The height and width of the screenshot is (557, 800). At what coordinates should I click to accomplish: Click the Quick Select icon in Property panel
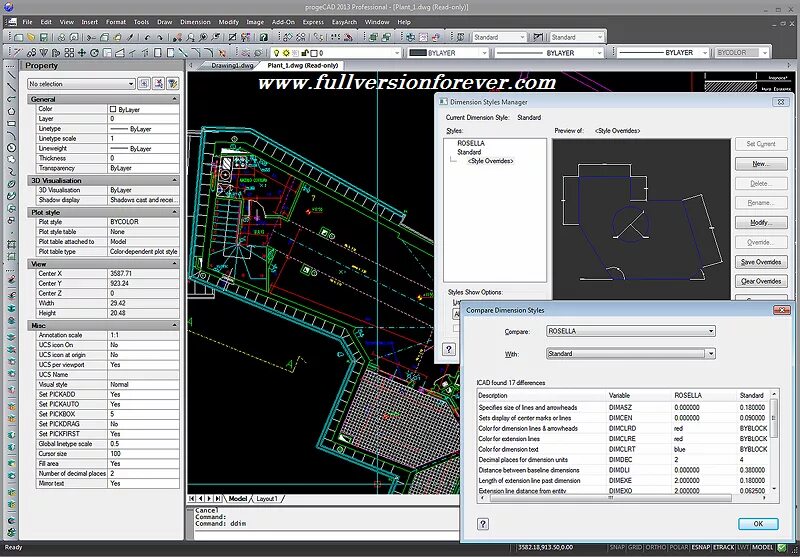point(173,84)
